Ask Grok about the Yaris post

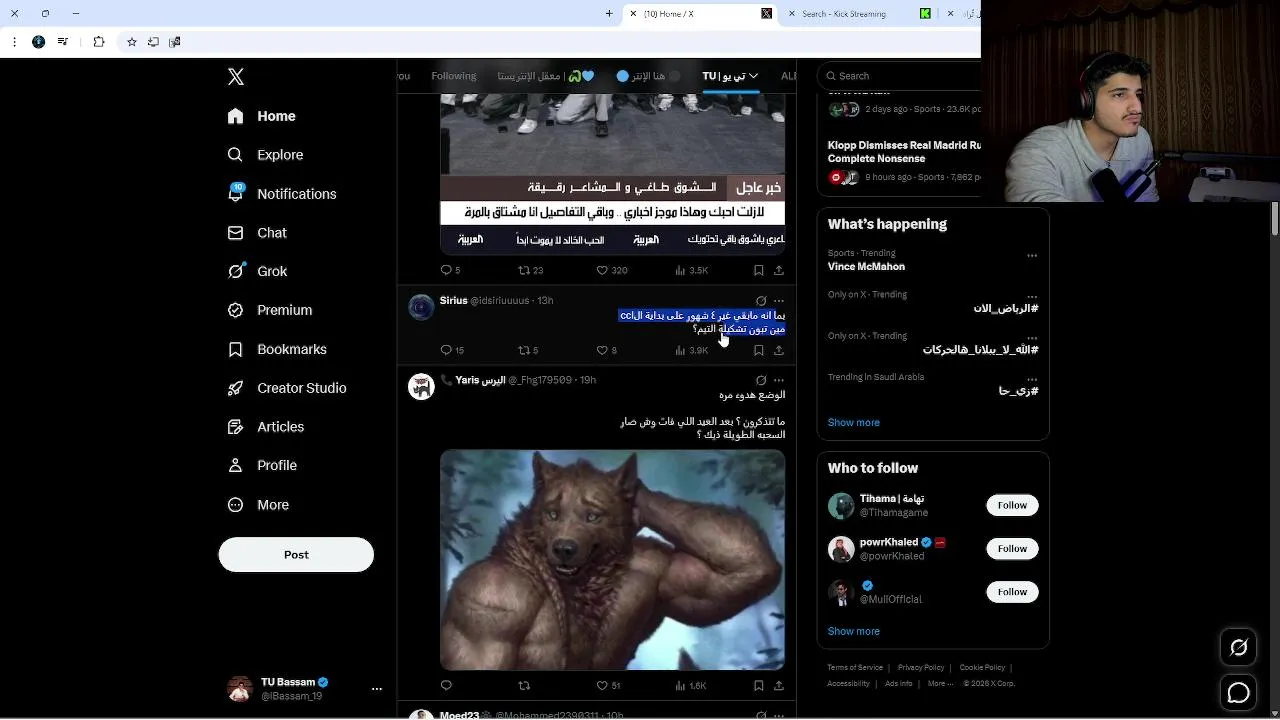pos(761,381)
